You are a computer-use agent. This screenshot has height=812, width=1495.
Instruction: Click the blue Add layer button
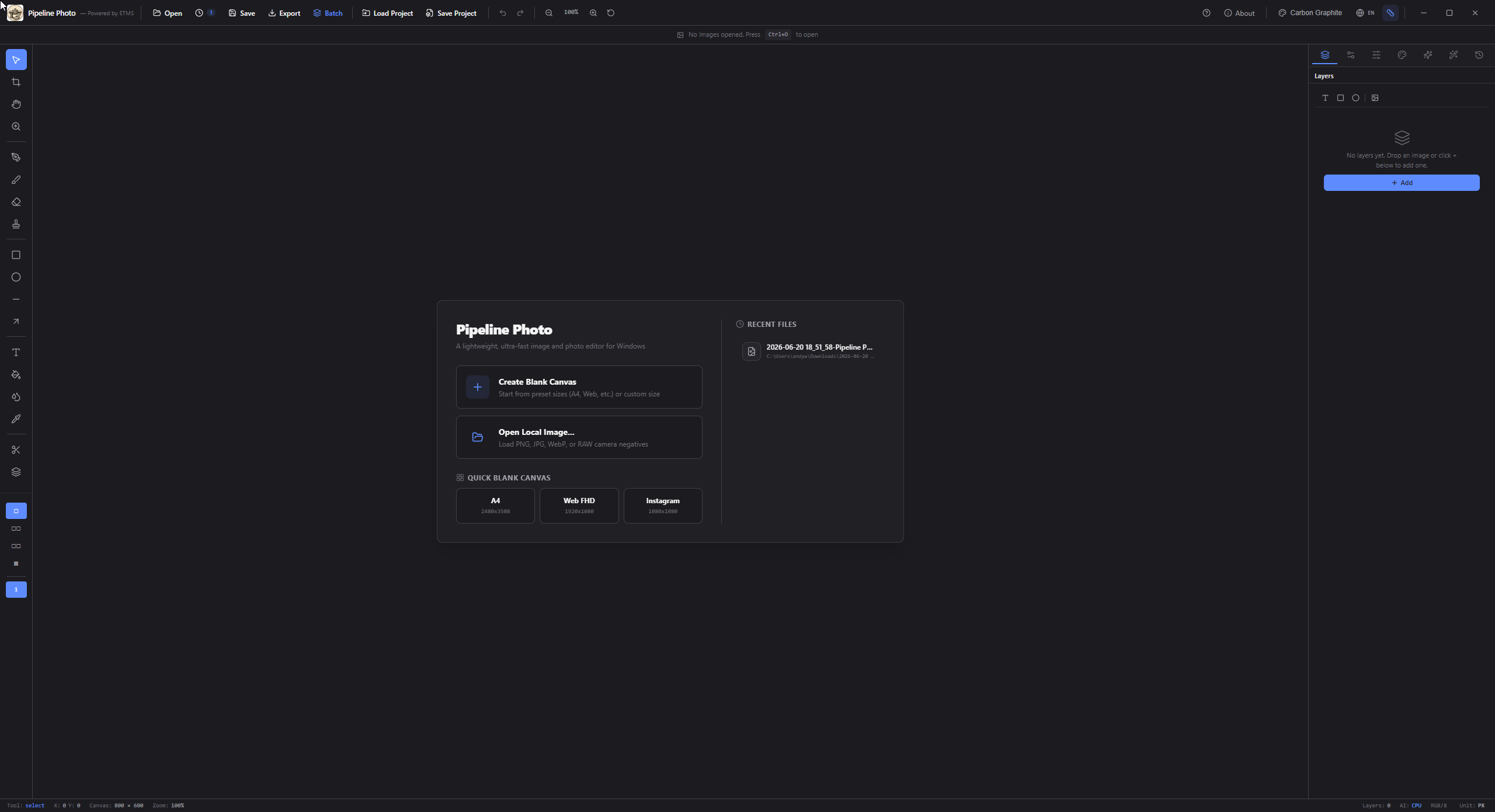tap(1402, 183)
